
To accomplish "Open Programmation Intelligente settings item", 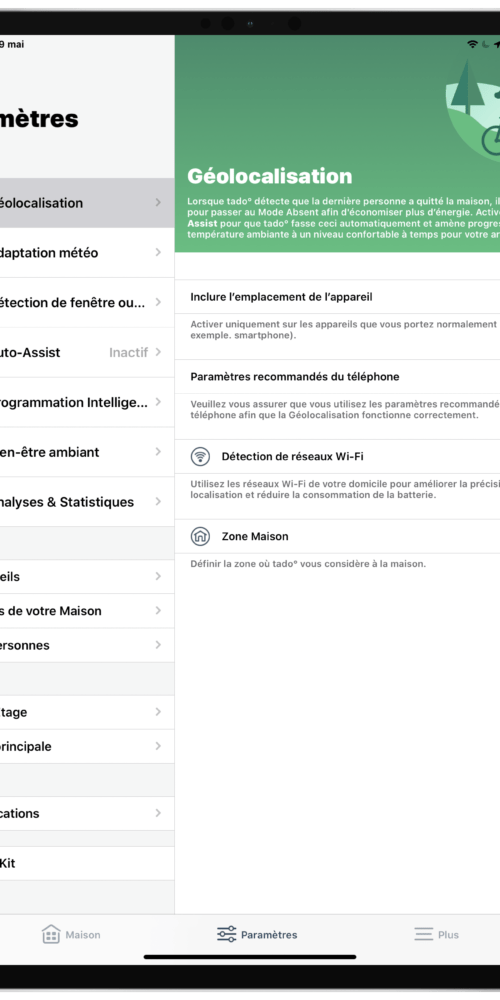I will (87, 402).
